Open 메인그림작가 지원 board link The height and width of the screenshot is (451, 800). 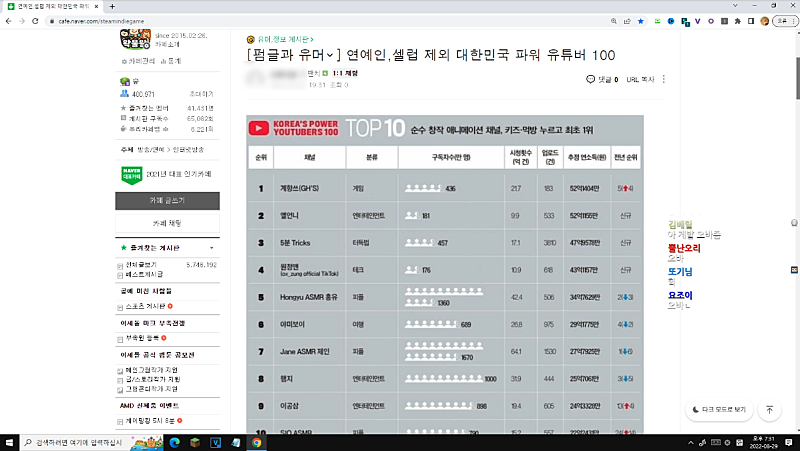tap(152, 370)
